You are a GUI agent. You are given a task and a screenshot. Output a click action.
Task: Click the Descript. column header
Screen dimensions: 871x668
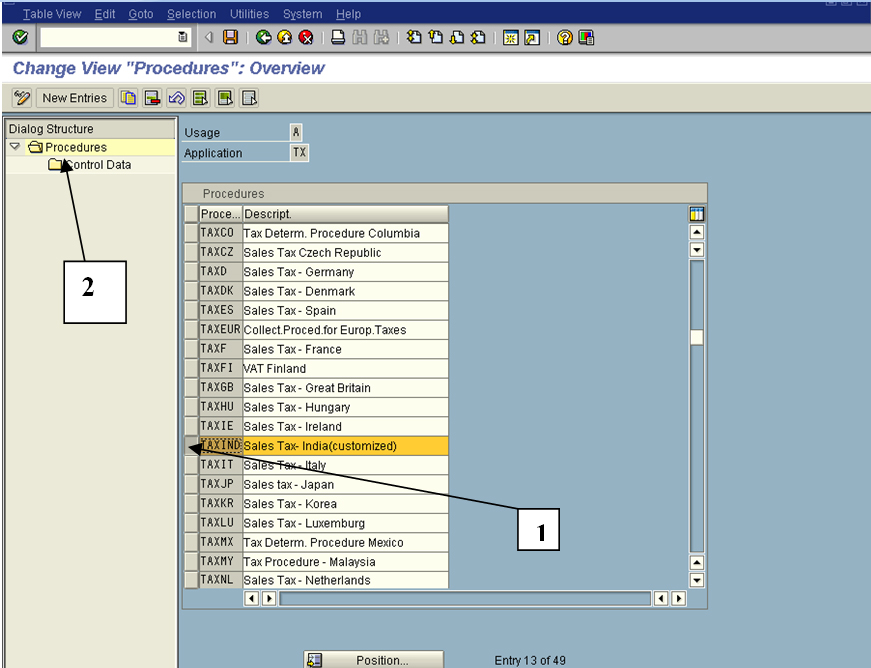click(x=346, y=214)
